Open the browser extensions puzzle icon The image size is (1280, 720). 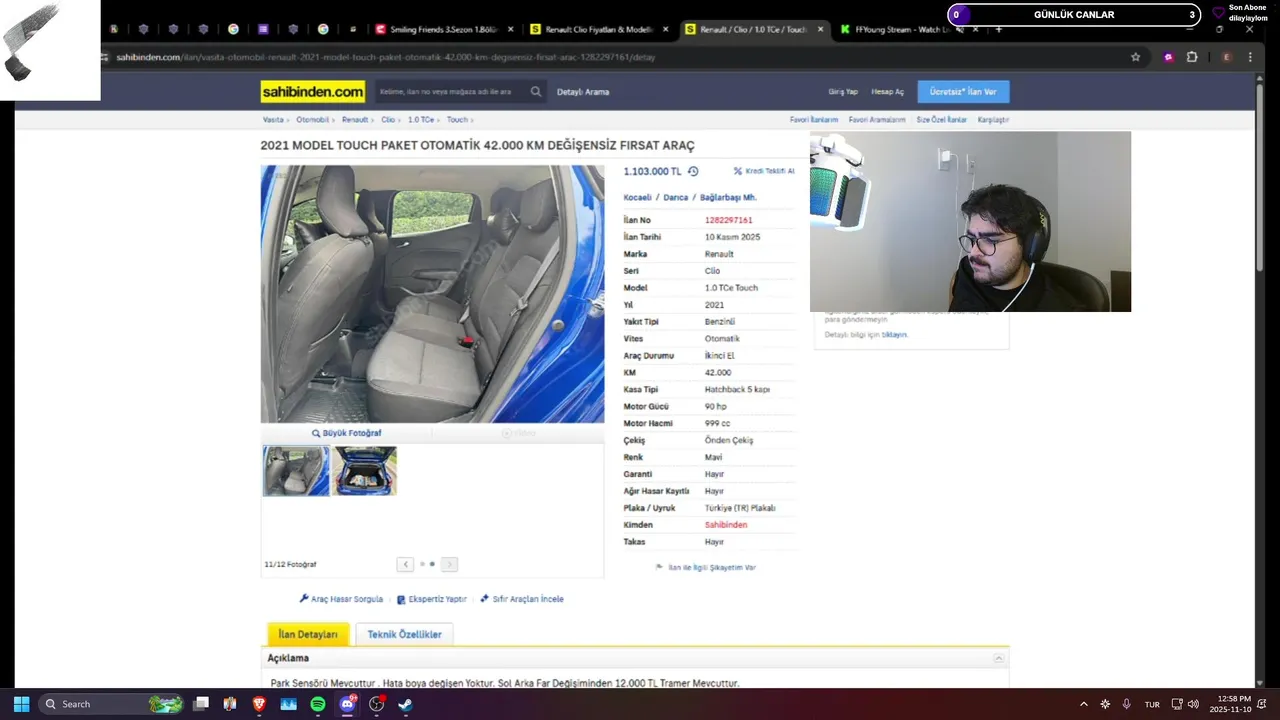pos(1192,57)
